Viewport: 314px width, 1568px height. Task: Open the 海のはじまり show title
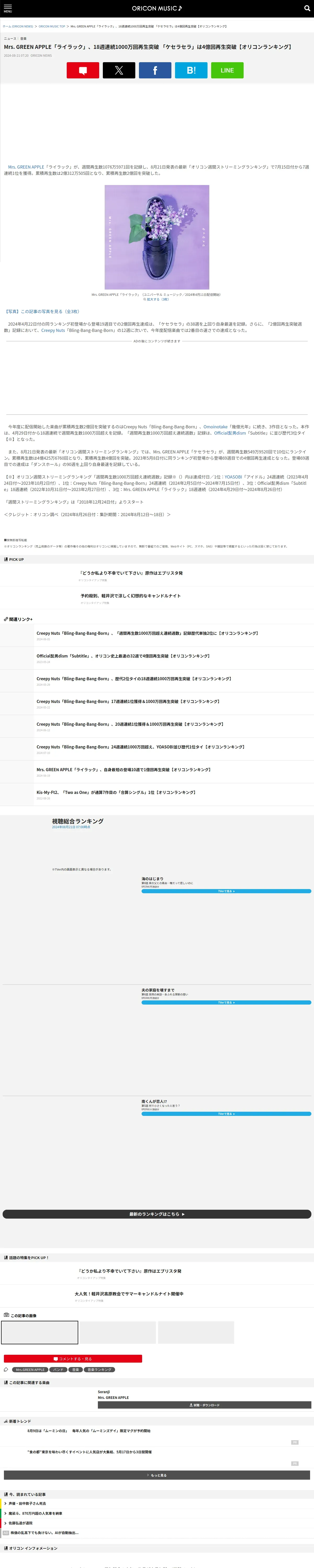[153, 879]
